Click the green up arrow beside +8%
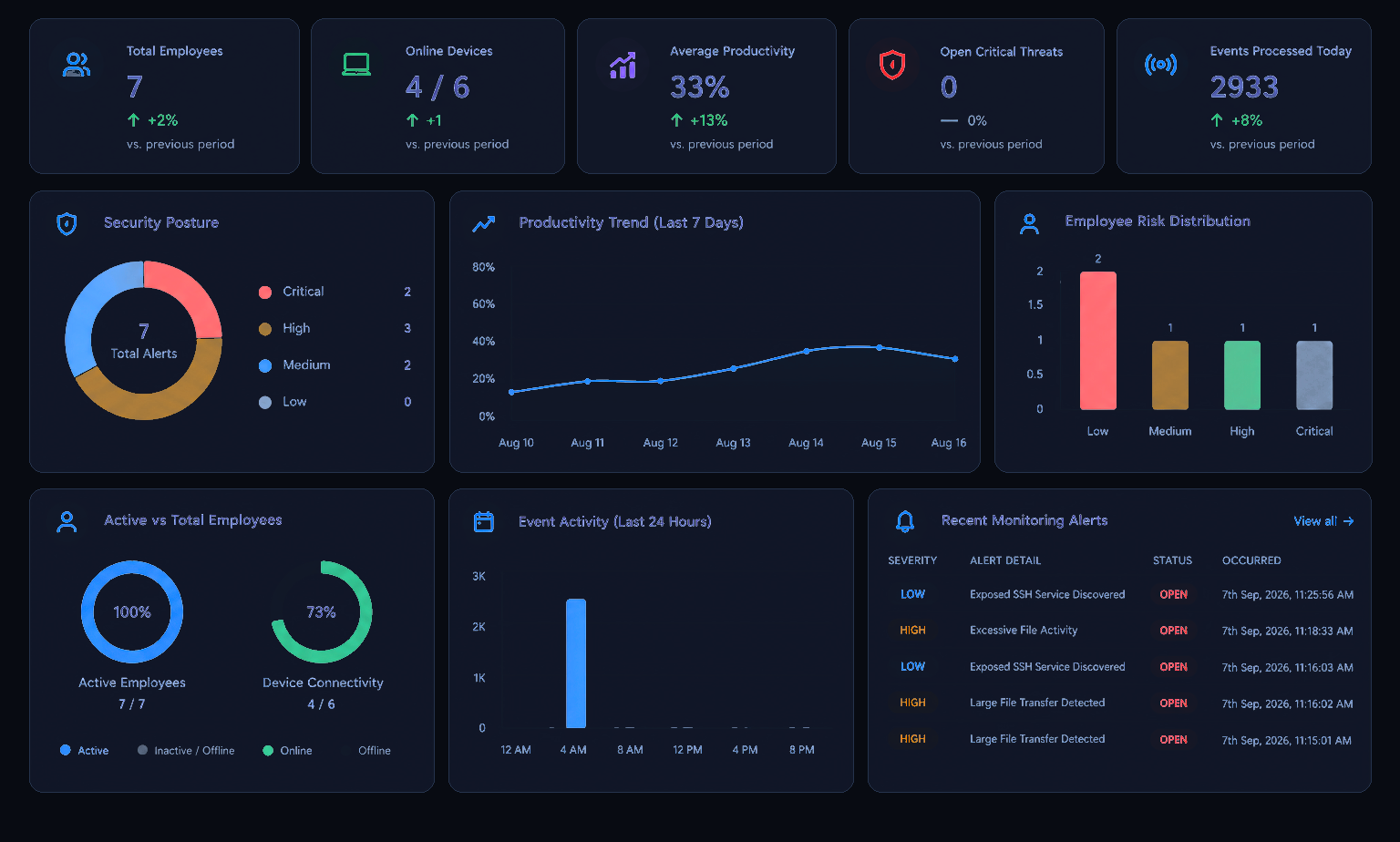Image resolution: width=1400 pixels, height=842 pixels. coord(1217,120)
